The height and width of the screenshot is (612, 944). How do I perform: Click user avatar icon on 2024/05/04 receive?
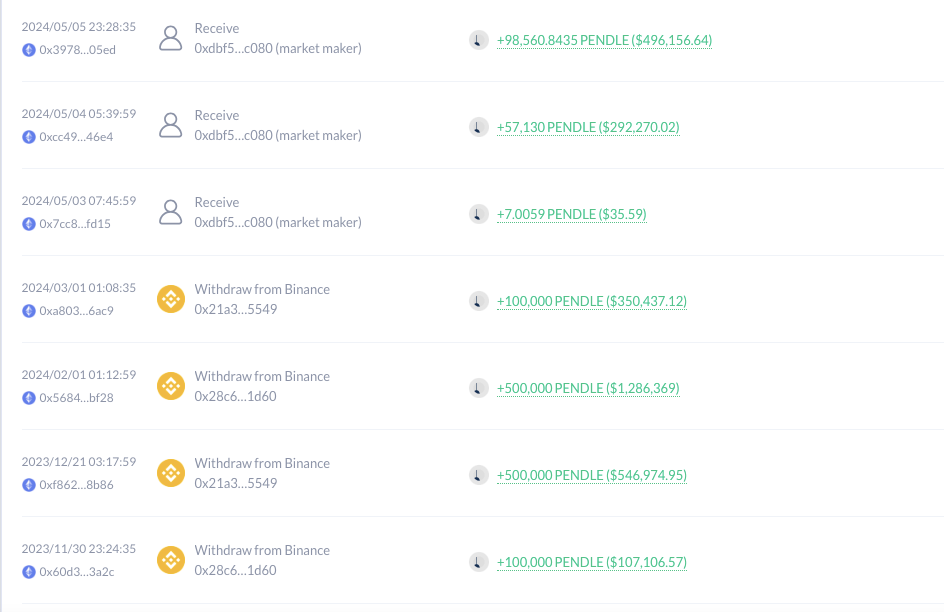click(170, 125)
